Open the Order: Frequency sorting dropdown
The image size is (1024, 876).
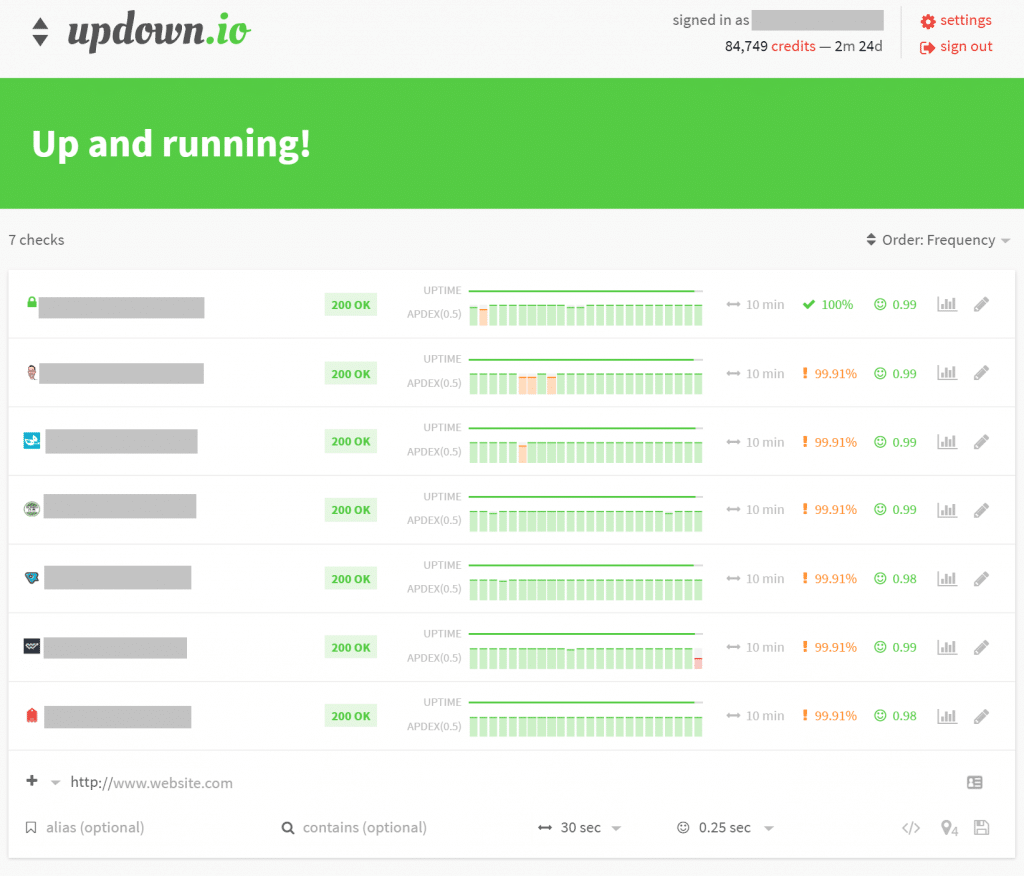pos(937,240)
